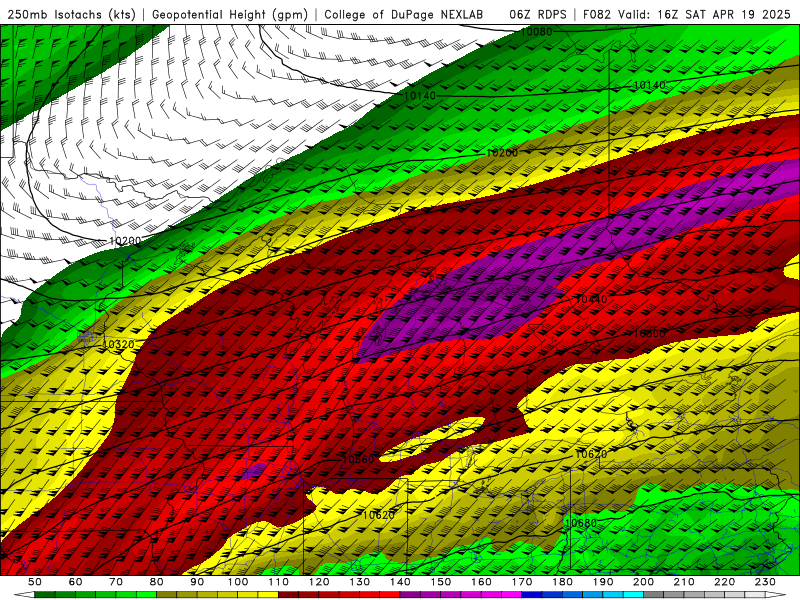The height and width of the screenshot is (600, 800).
Task: Click the 130 knot legend value
Action: (359, 582)
